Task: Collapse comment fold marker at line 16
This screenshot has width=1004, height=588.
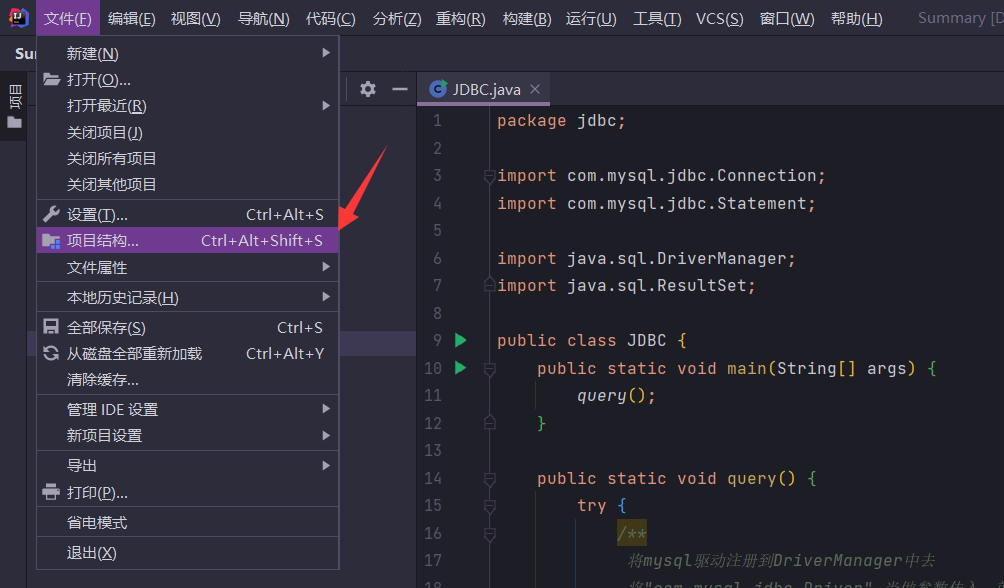Action: pyautogui.click(x=489, y=534)
